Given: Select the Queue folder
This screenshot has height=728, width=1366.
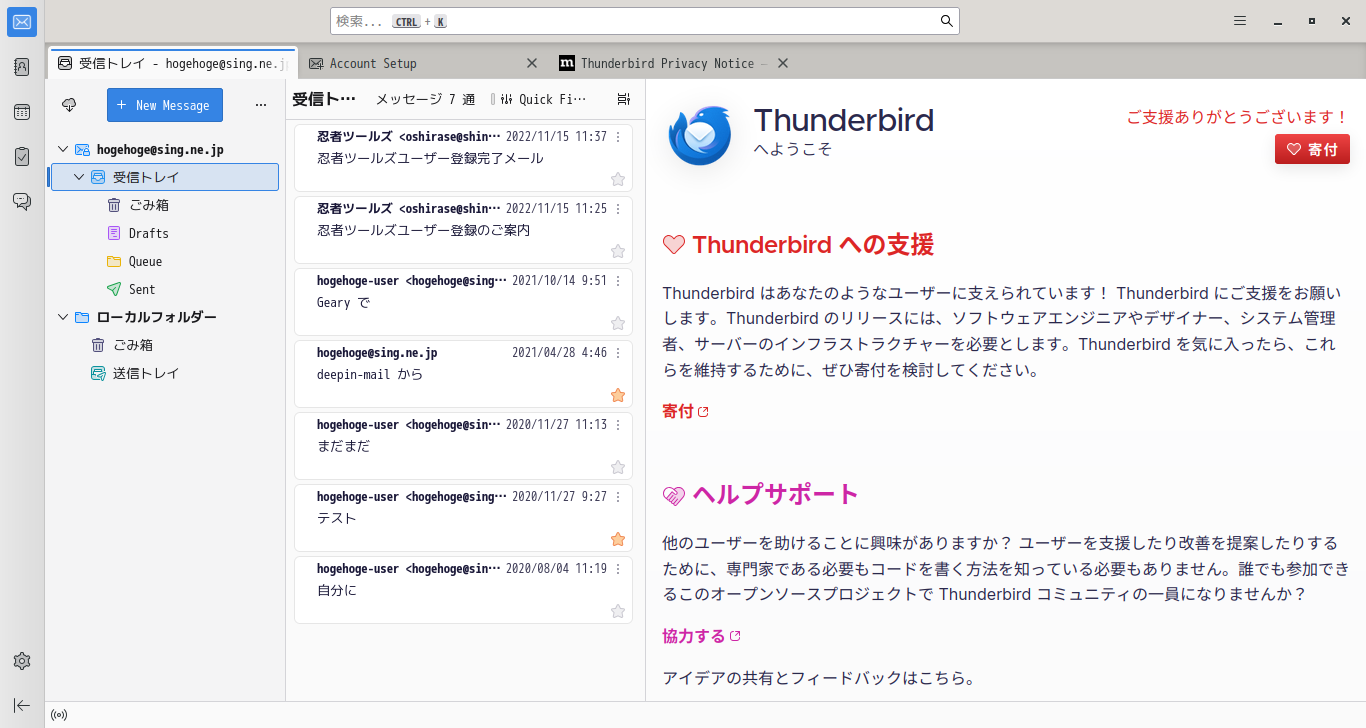Looking at the screenshot, I should [x=164, y=261].
